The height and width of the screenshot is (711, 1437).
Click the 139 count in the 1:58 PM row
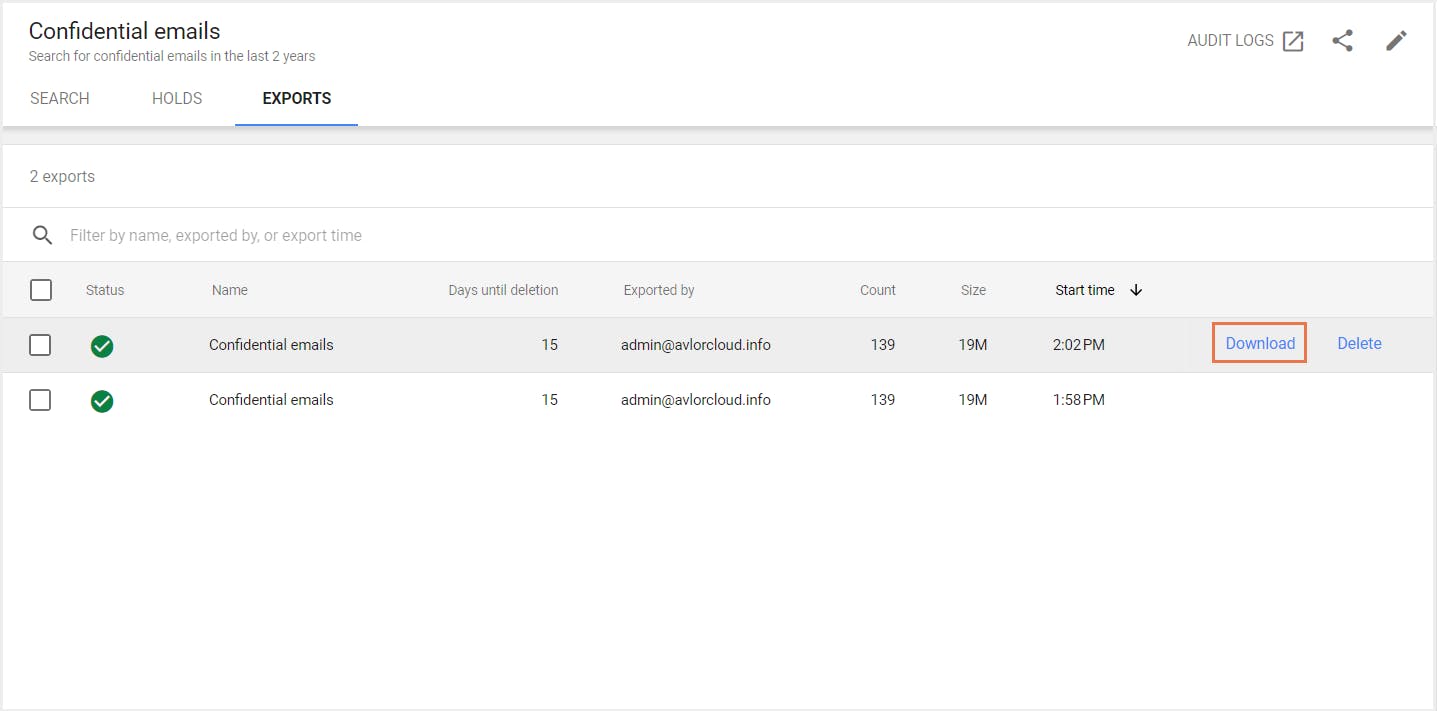click(883, 400)
